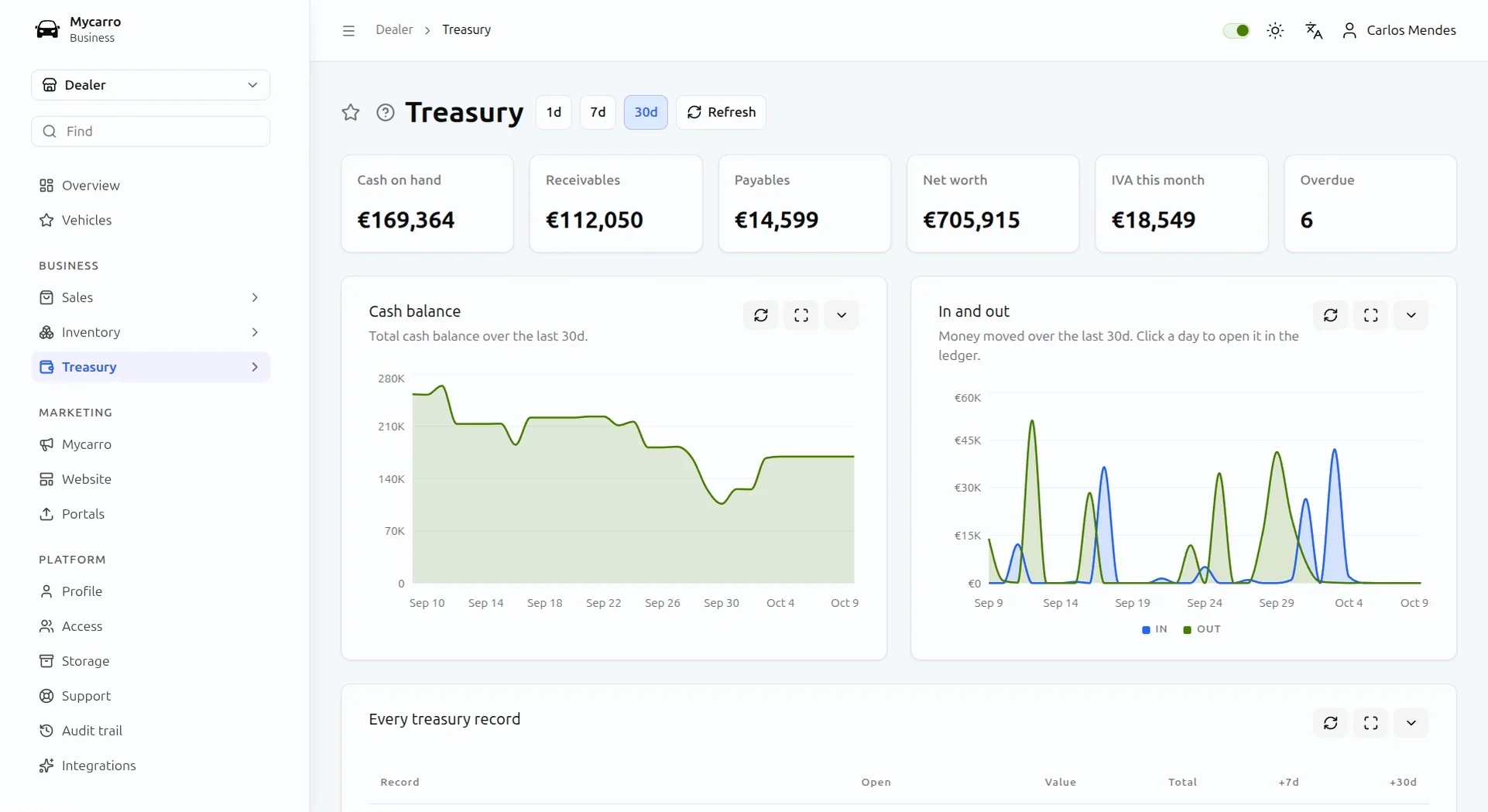This screenshot has height=812, width=1488.
Task: Click the Find search field
Action: pyautogui.click(x=151, y=132)
